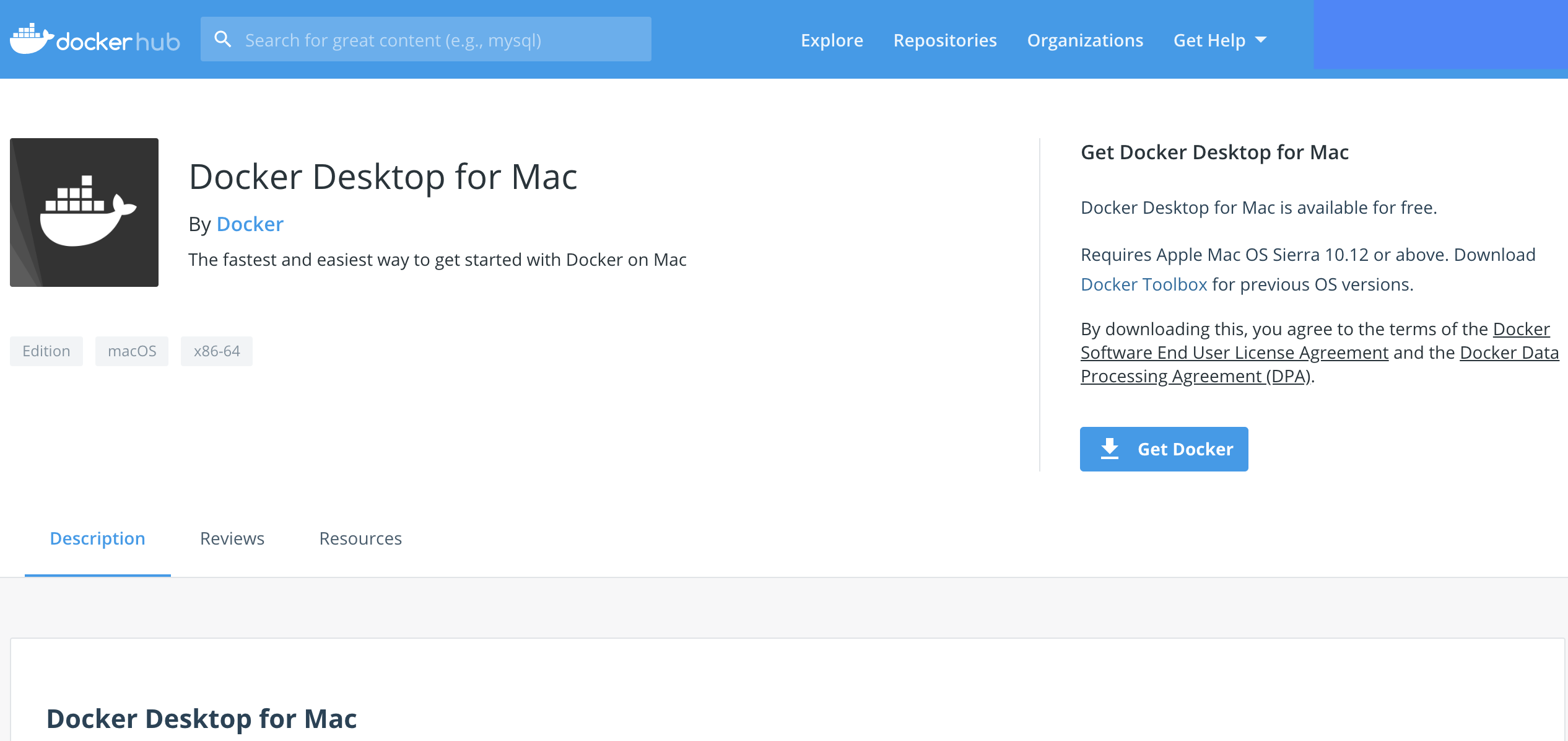Click the Docker Hub whale logo

[x=95, y=40]
